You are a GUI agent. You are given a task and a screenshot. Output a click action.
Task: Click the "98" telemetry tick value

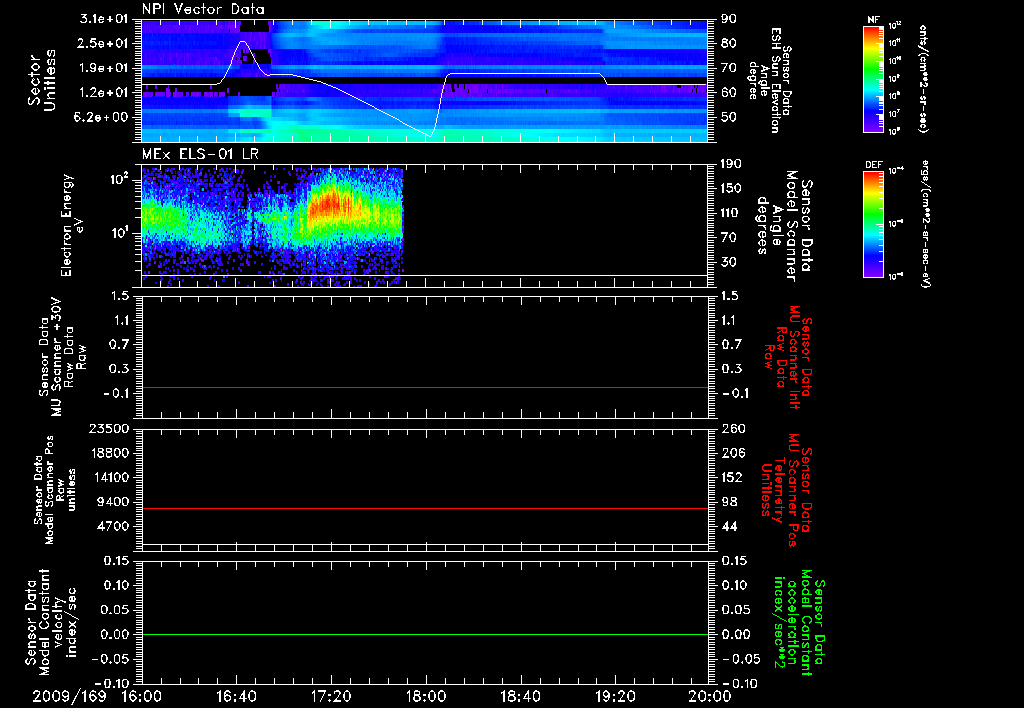[x=729, y=502]
